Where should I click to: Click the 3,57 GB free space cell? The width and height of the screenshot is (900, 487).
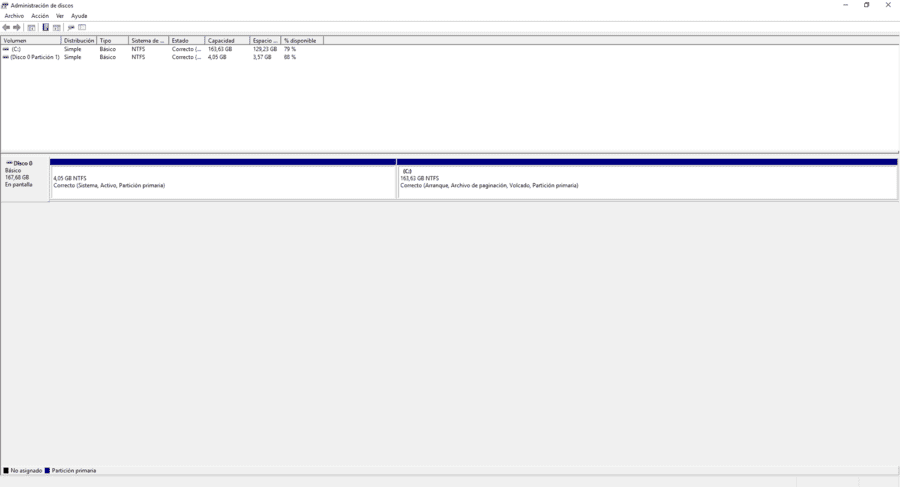tap(262, 57)
